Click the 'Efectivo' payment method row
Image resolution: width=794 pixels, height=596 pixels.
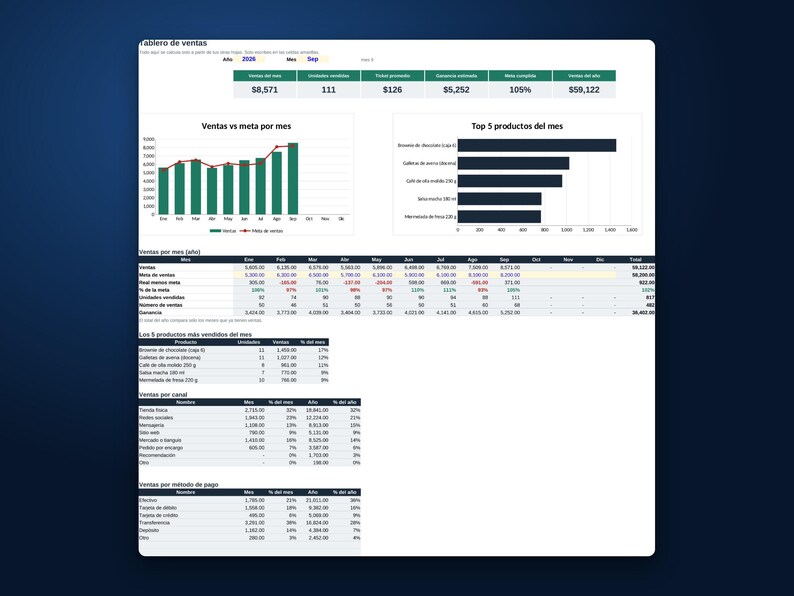250,500
